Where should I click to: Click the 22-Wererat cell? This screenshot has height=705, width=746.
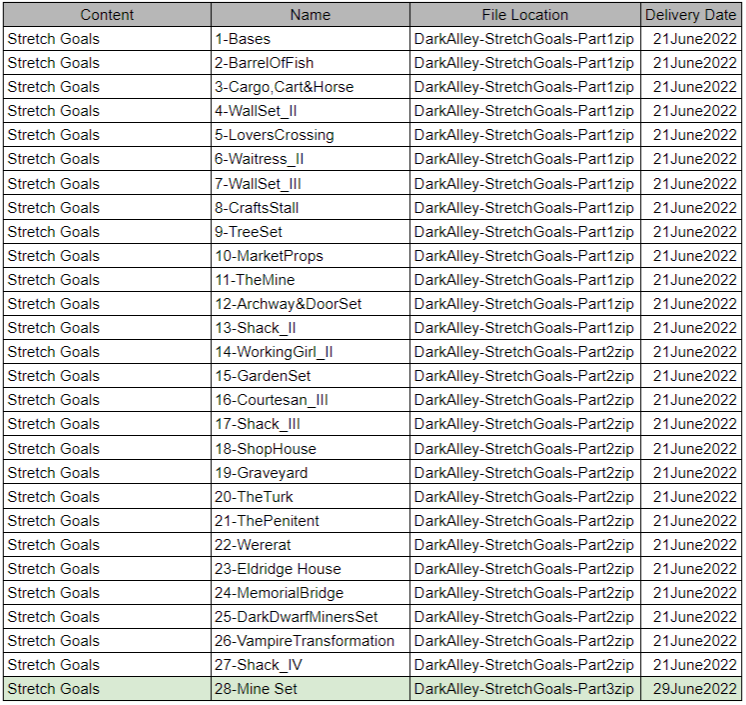click(310, 544)
